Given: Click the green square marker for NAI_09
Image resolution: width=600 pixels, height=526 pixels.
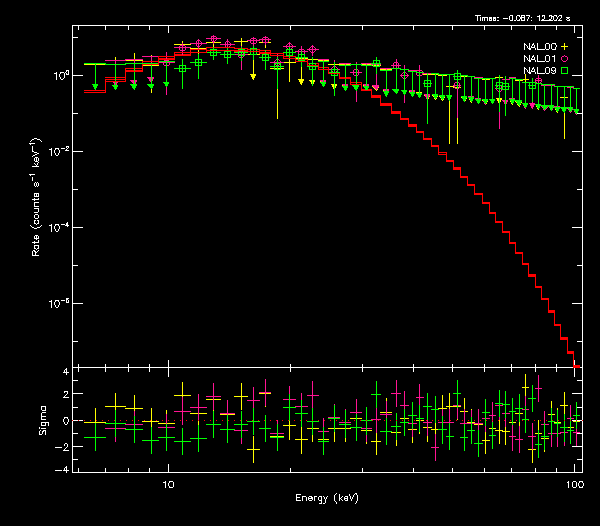Looking at the screenshot, I should pyautogui.click(x=564, y=71).
